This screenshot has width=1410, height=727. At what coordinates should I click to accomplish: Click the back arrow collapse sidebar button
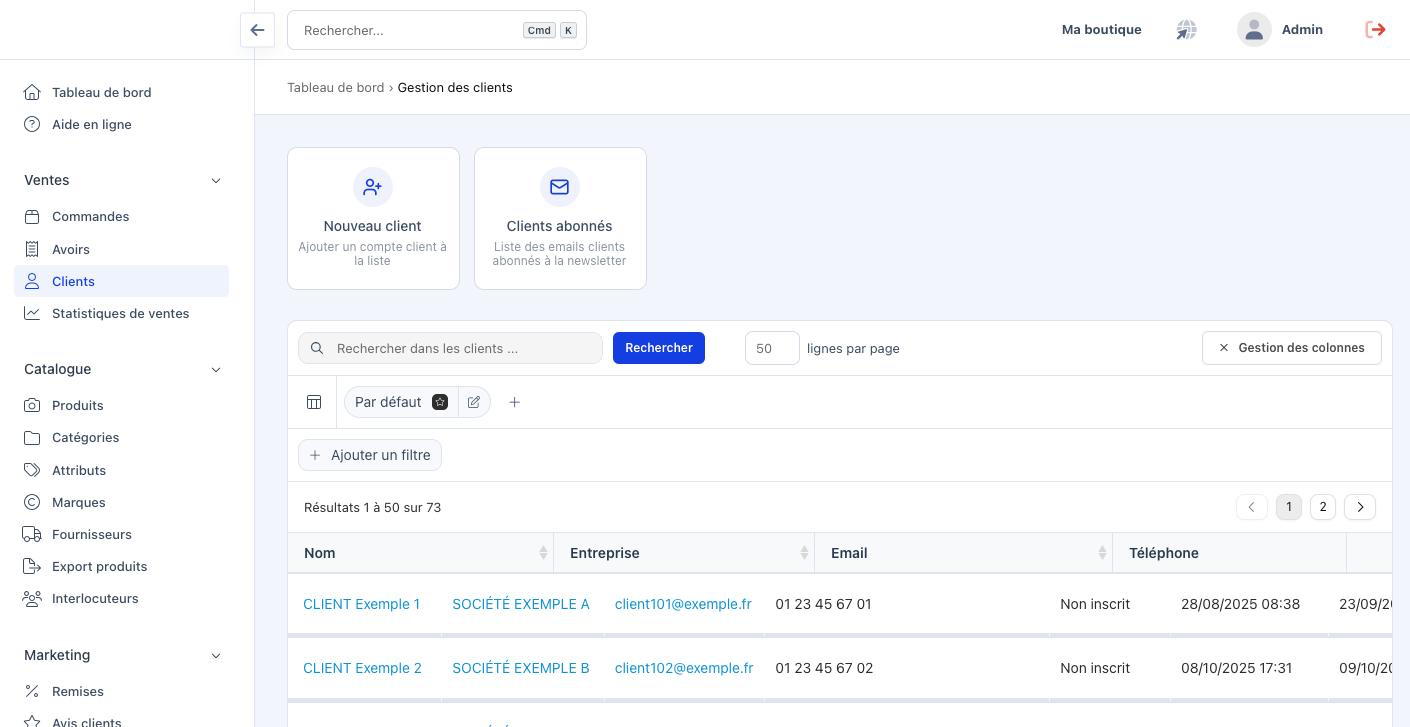[x=257, y=30]
